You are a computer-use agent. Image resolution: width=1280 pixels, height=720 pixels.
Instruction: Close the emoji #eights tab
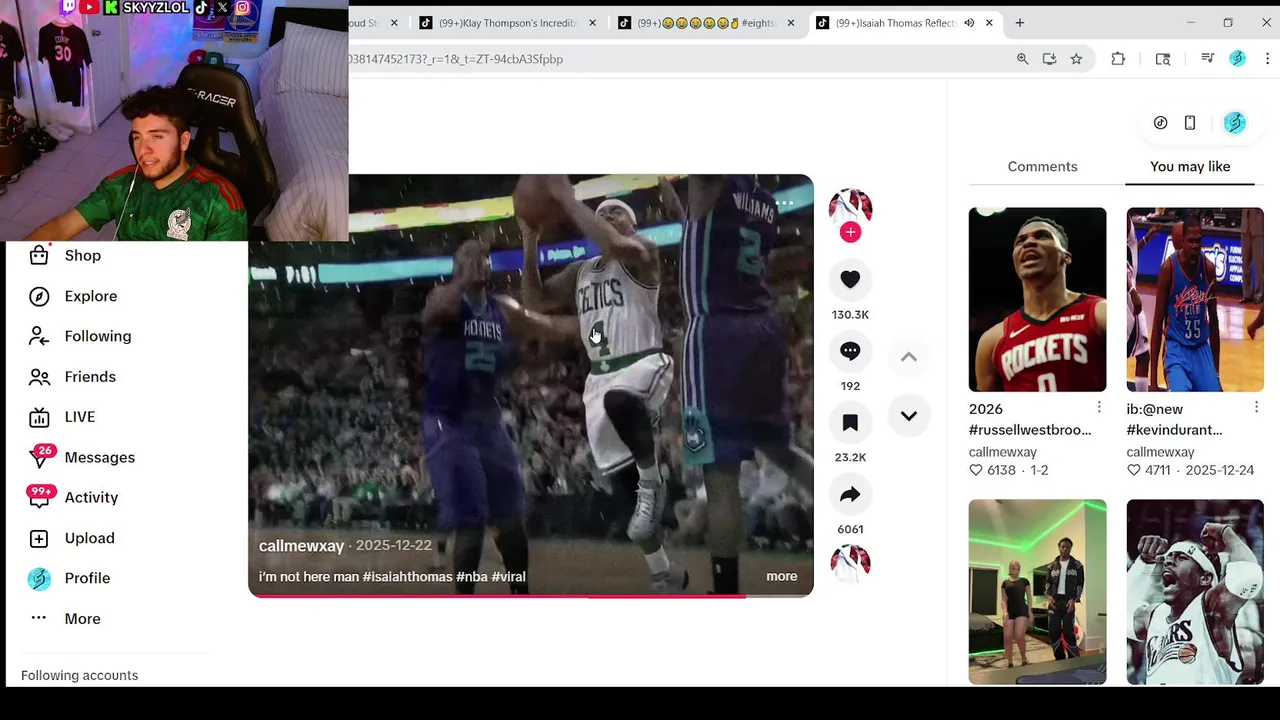790,23
